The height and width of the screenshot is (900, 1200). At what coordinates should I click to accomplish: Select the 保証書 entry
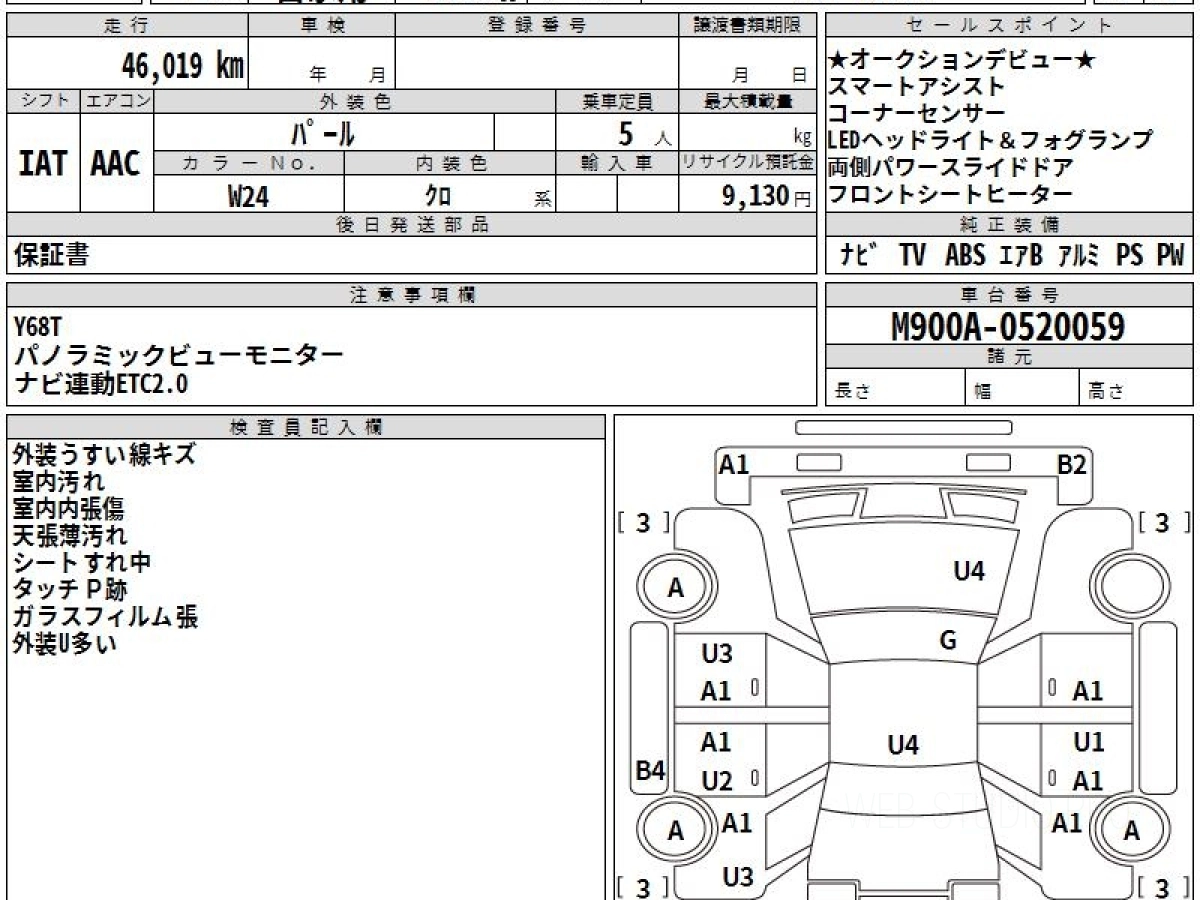(x=51, y=255)
